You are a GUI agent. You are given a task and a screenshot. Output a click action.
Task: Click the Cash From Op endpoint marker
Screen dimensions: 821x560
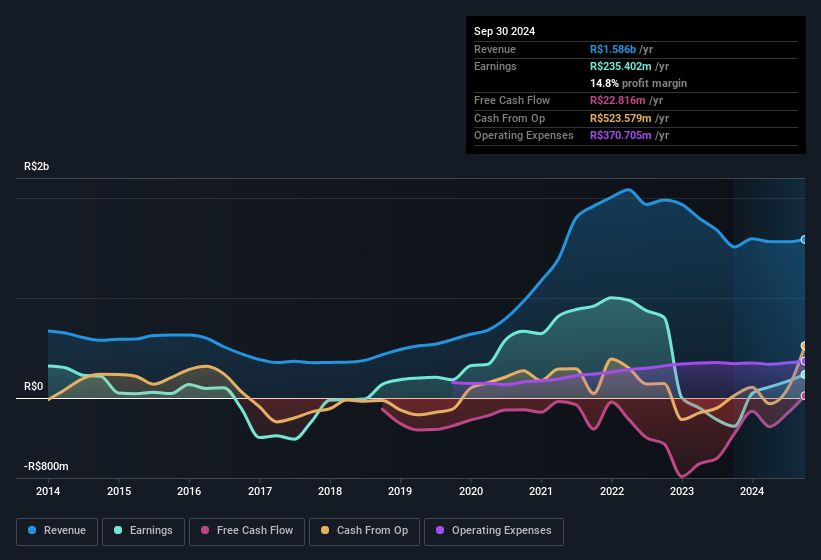[x=804, y=346]
